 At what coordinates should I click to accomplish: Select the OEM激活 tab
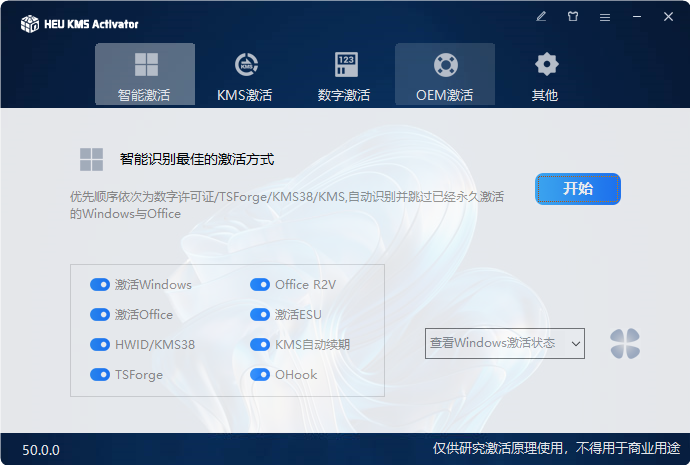pyautogui.click(x=445, y=74)
